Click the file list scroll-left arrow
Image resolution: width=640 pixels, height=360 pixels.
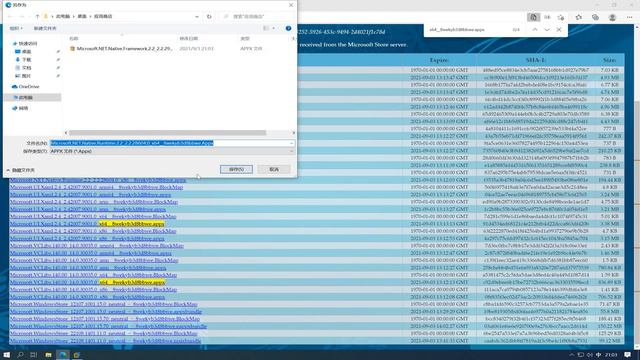point(66,133)
